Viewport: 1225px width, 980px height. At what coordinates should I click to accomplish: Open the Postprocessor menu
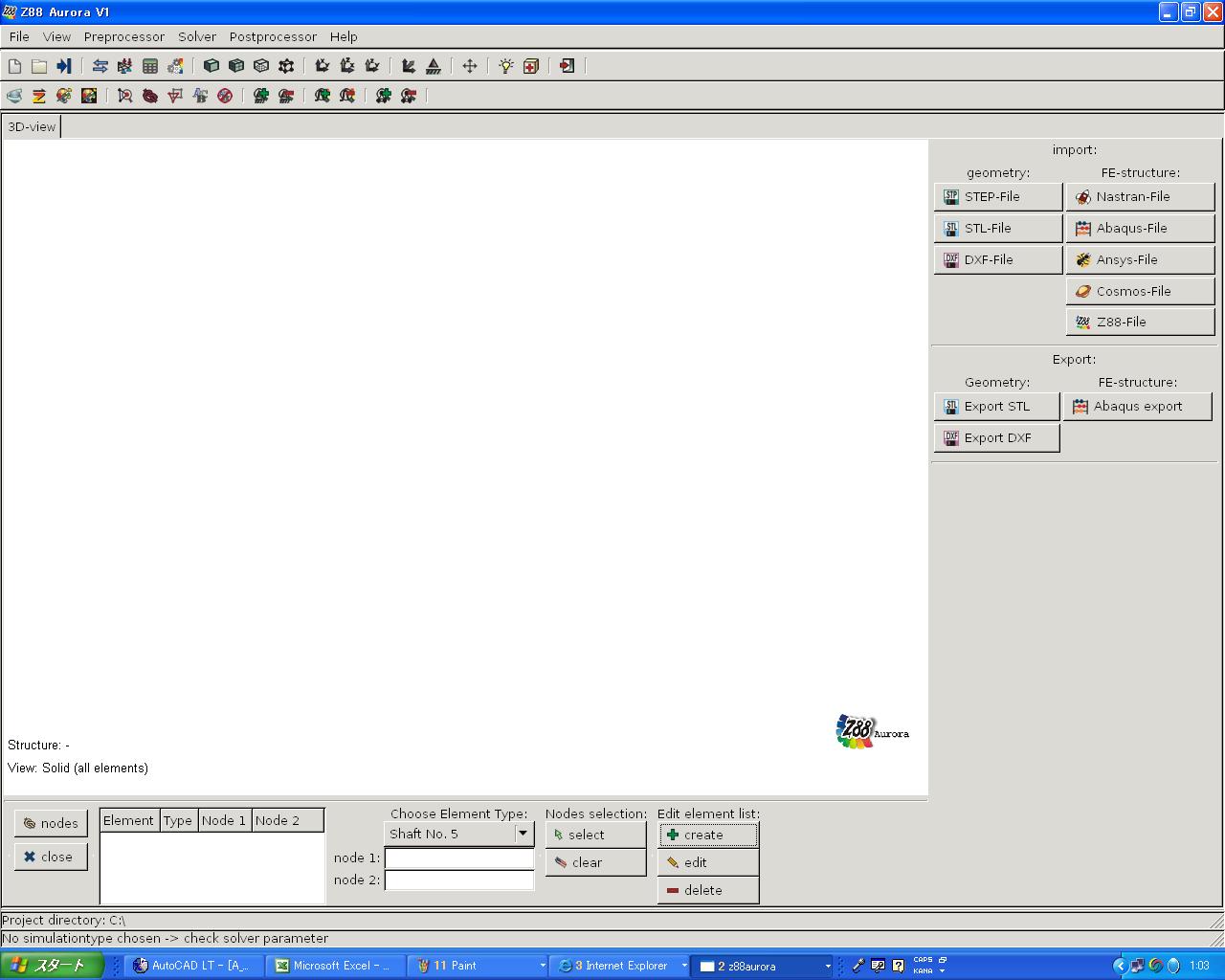273,36
